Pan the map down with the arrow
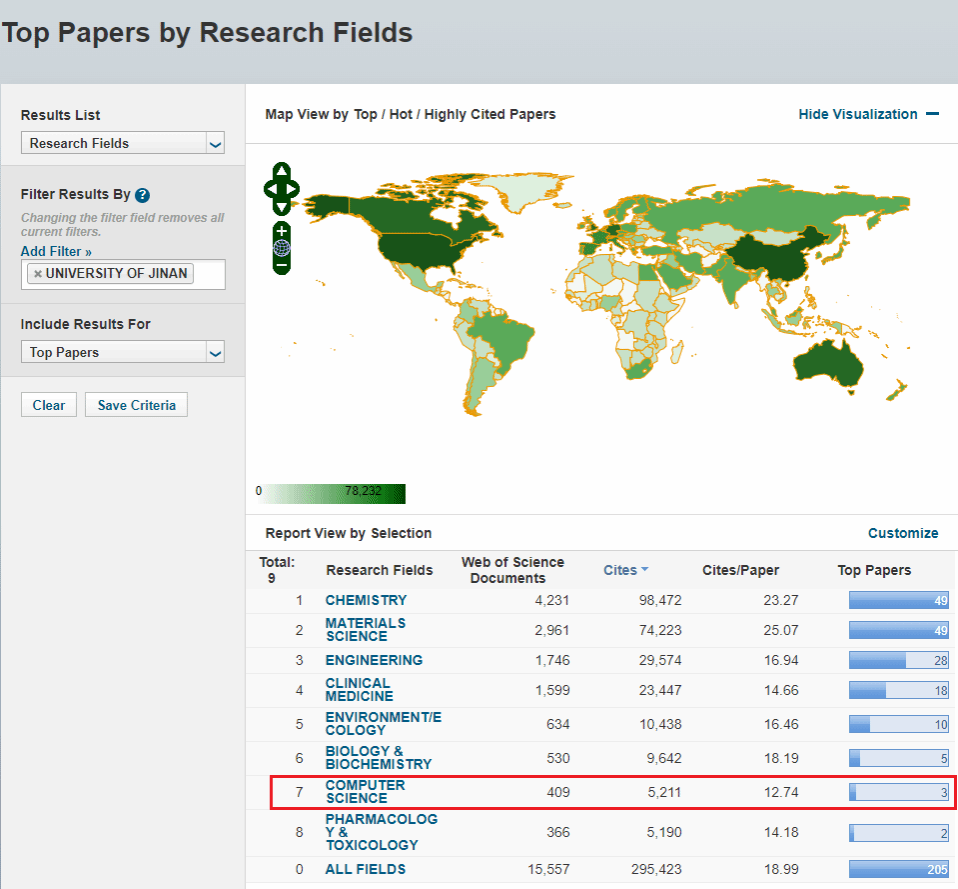This screenshot has width=958, height=889. (282, 205)
